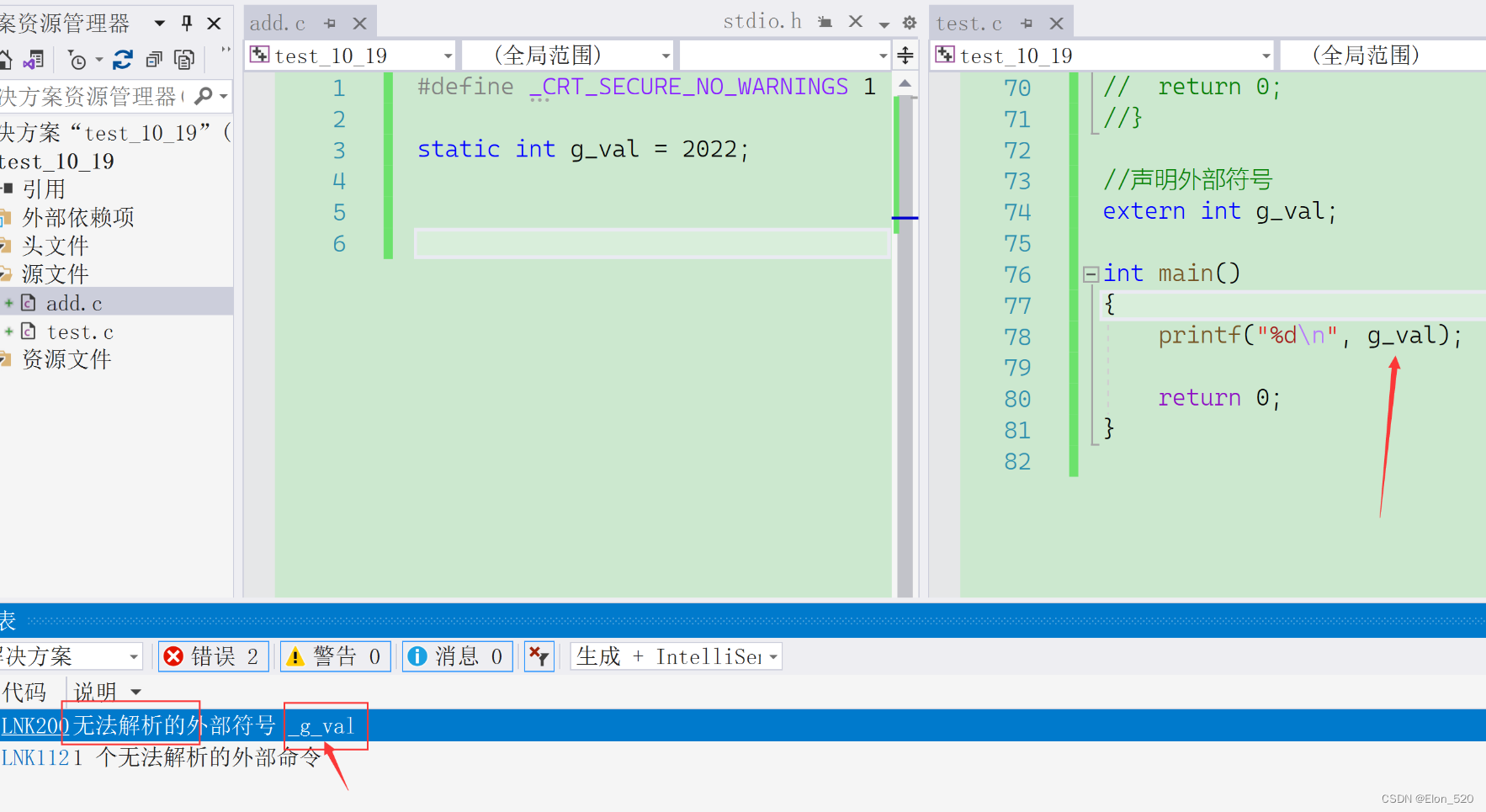Close the Solution Explorer panel
Image resolution: width=1486 pixels, height=812 pixels.
(215, 23)
